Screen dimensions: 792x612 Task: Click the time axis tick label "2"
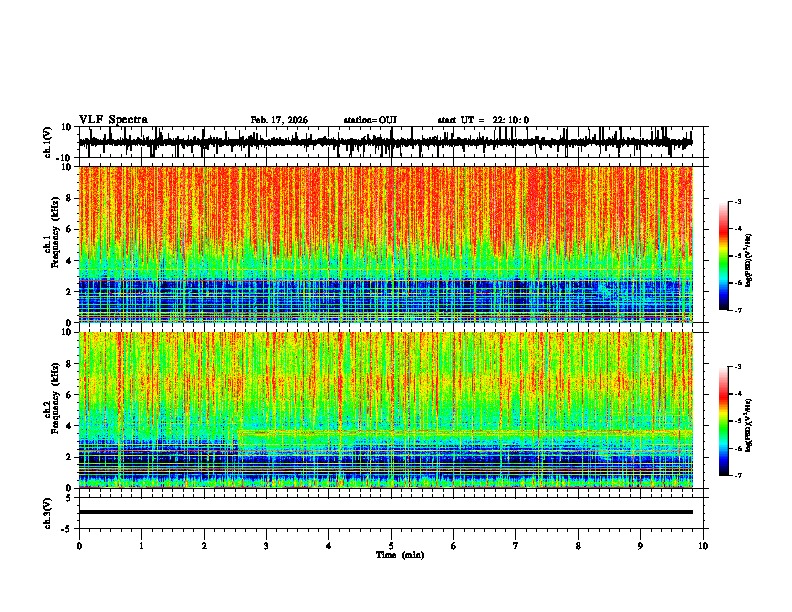click(204, 546)
